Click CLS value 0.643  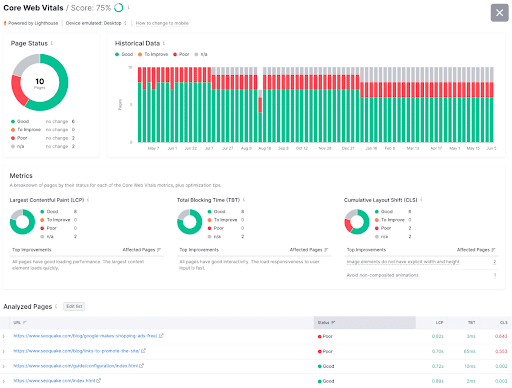pyautogui.click(x=501, y=336)
